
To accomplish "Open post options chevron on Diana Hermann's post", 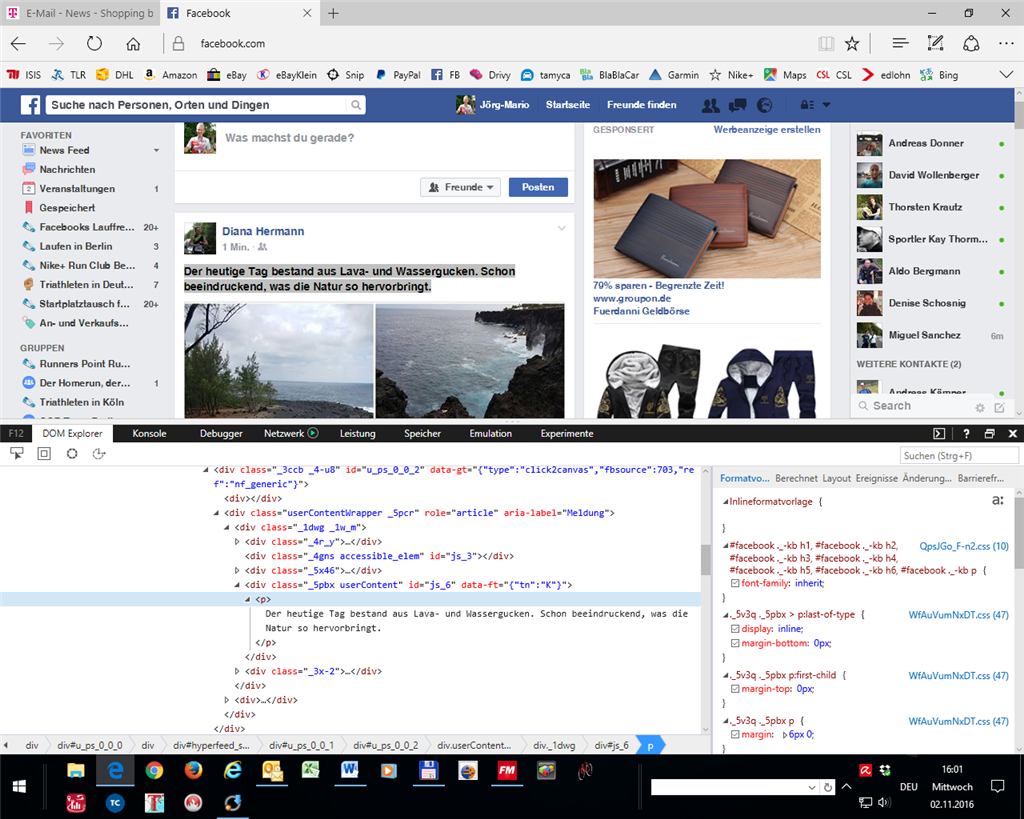I will click(x=561, y=229).
